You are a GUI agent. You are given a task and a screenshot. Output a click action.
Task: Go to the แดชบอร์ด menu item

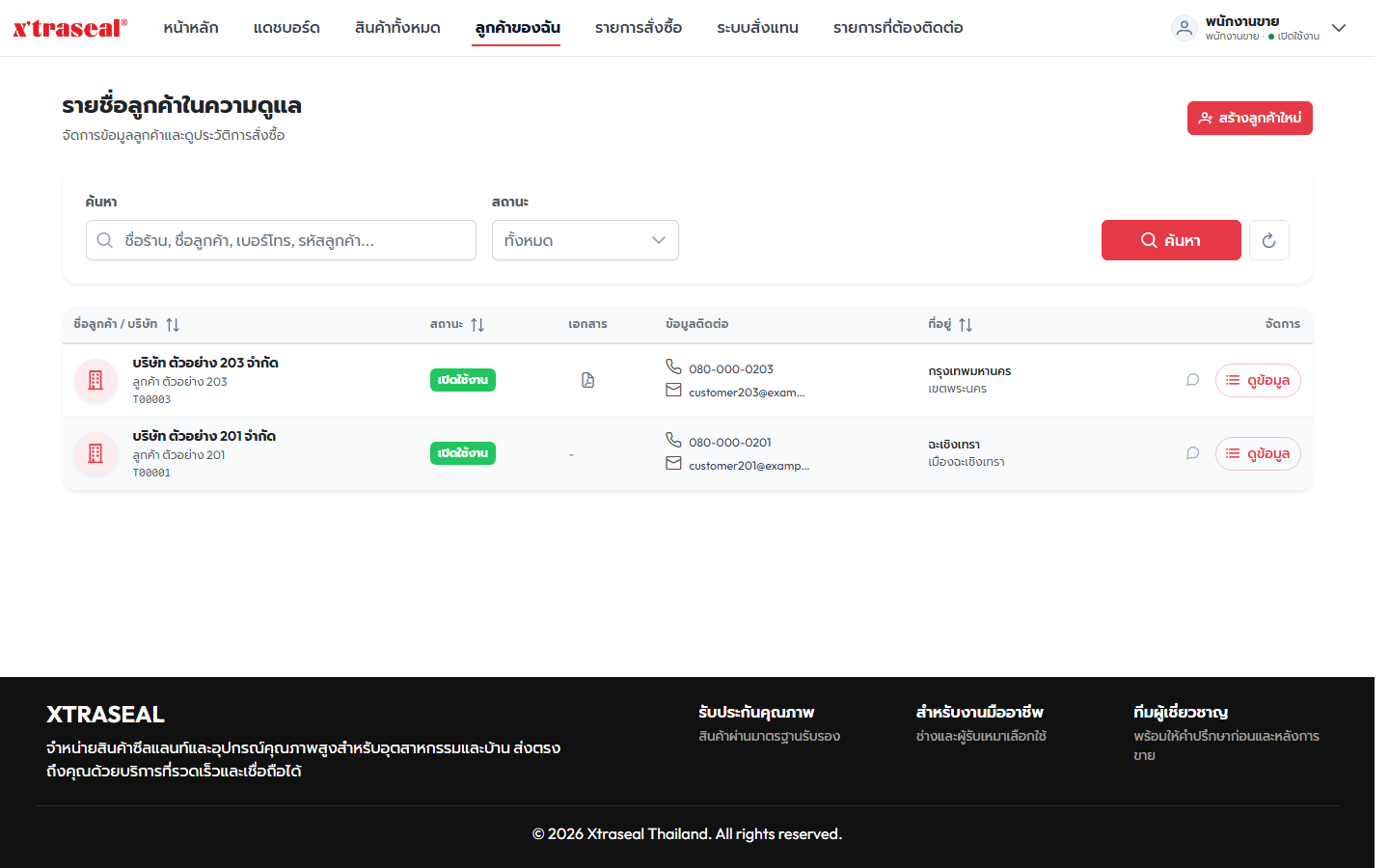(286, 28)
